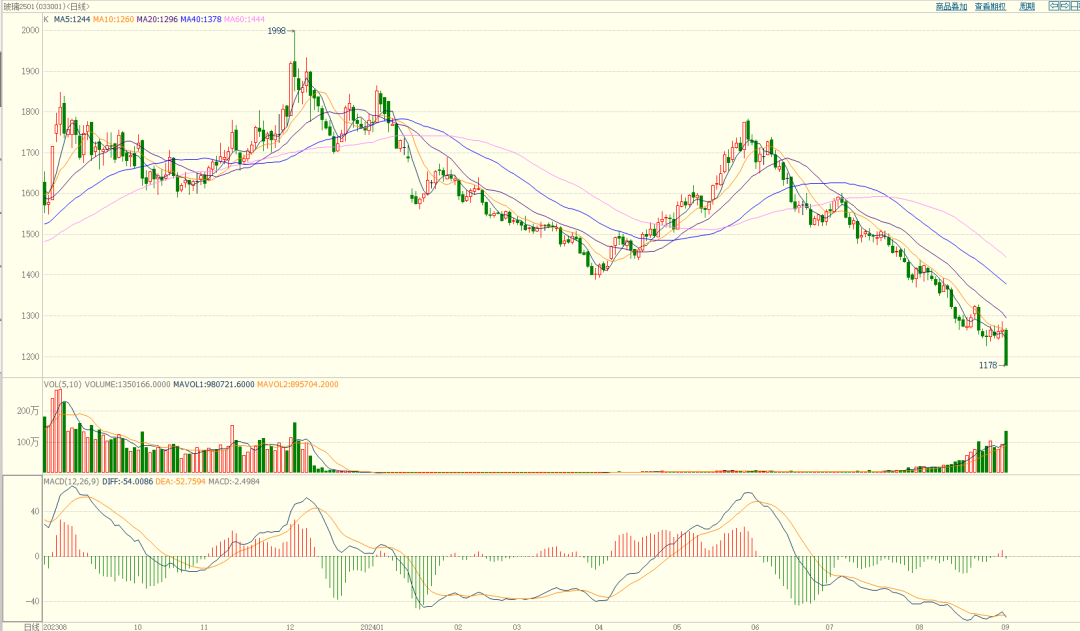Expand the 周期 period selector
The width and height of the screenshot is (1080, 631).
click(1027, 6)
